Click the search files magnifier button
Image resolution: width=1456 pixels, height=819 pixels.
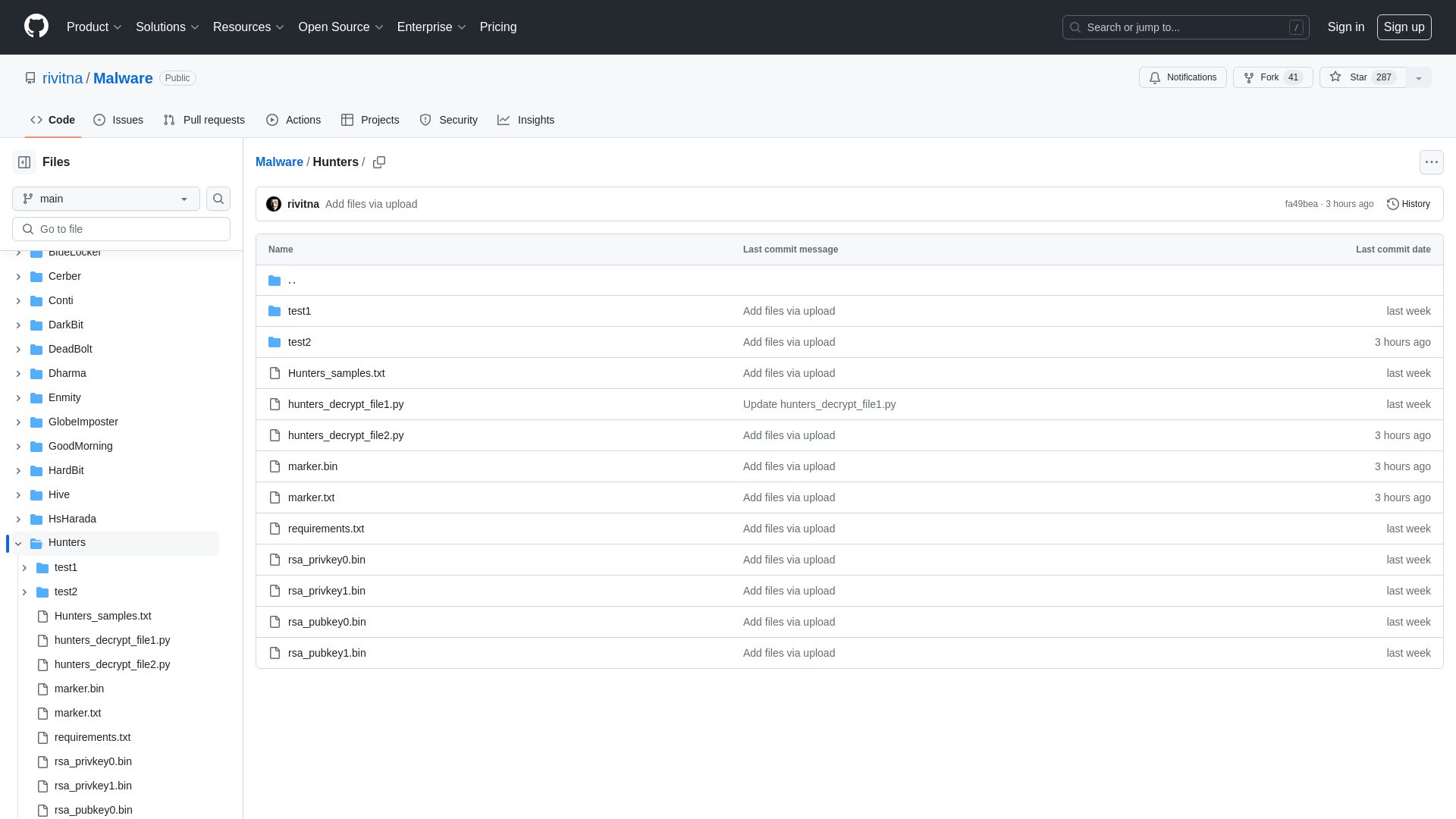218,199
